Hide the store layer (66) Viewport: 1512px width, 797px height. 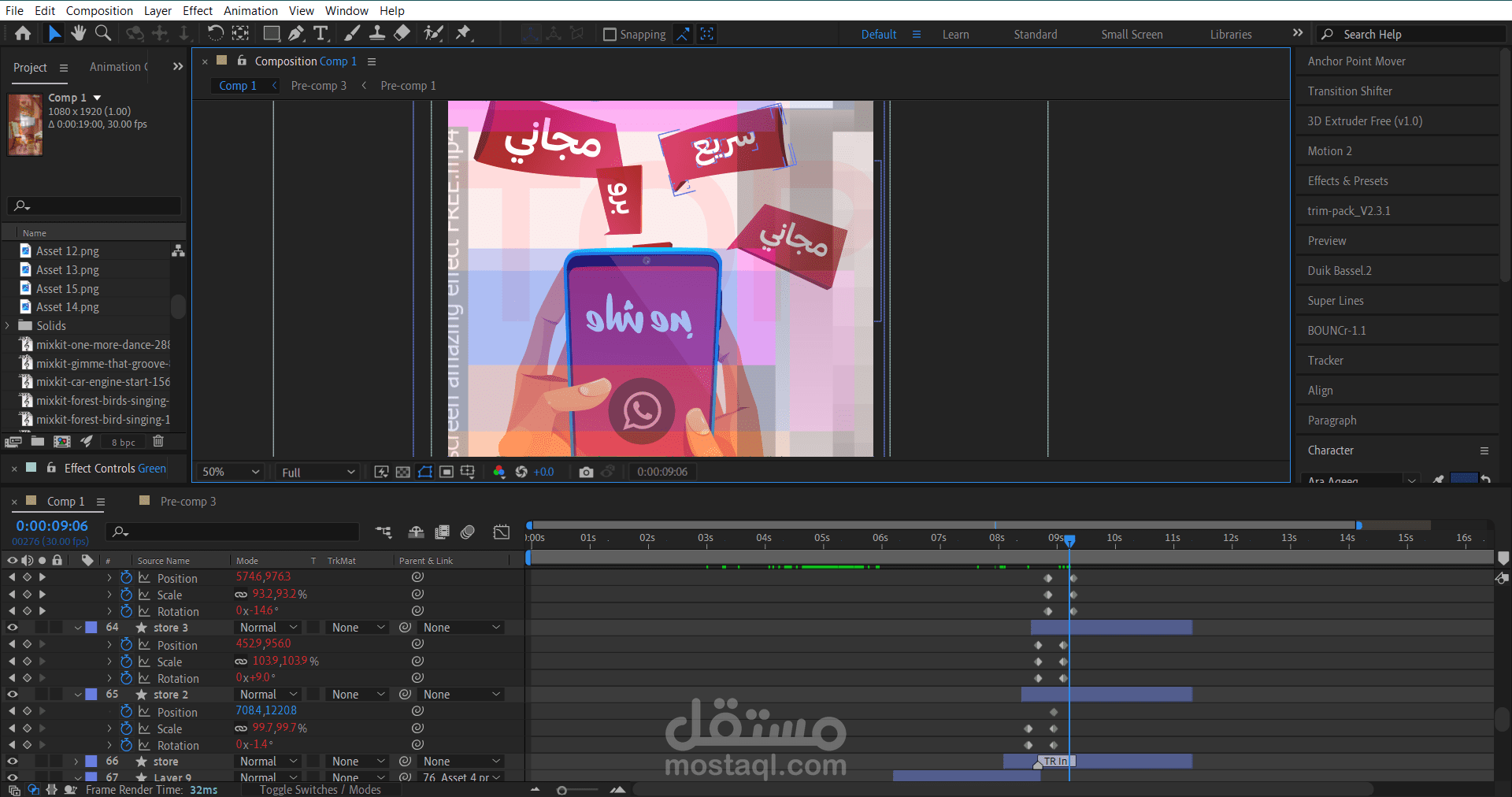(13, 762)
